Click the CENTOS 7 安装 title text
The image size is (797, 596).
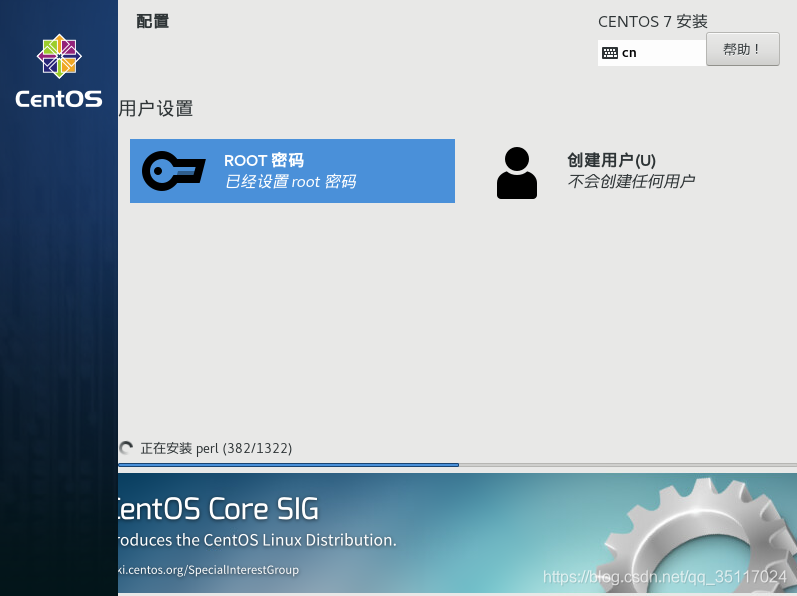(x=653, y=21)
